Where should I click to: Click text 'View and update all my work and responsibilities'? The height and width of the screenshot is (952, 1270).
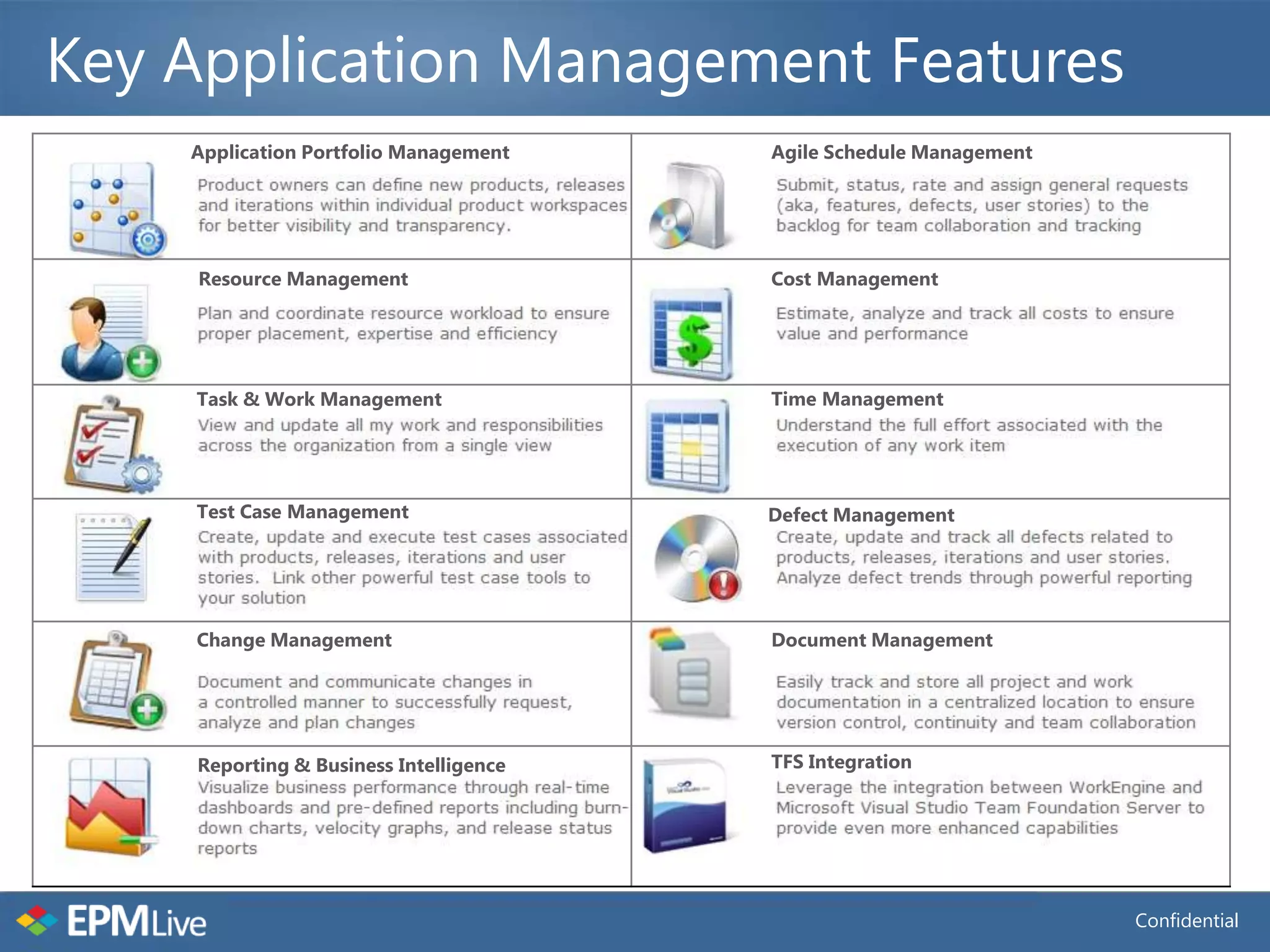(x=400, y=425)
